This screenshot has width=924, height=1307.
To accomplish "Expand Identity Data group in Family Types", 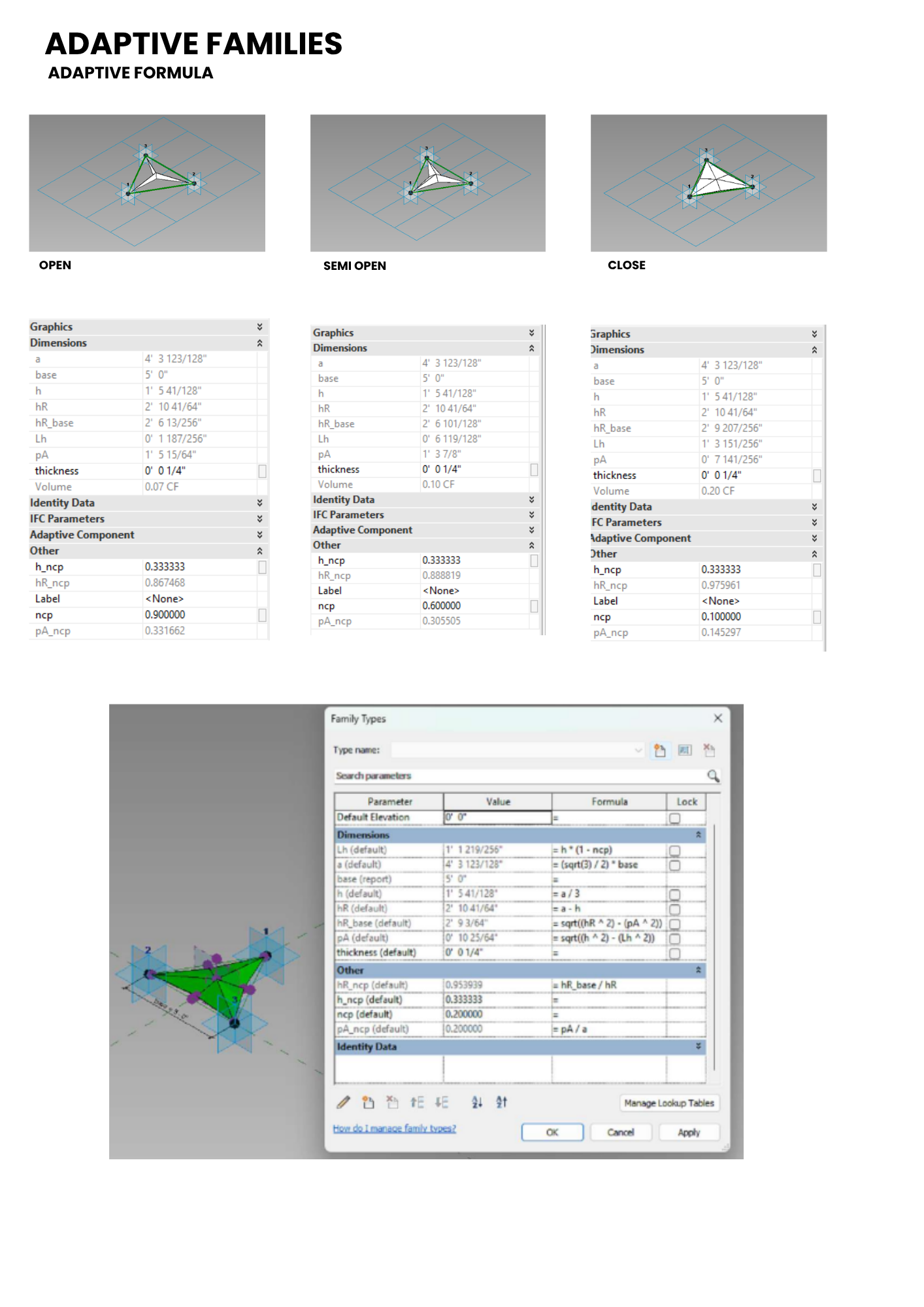I will pyautogui.click(x=698, y=1046).
